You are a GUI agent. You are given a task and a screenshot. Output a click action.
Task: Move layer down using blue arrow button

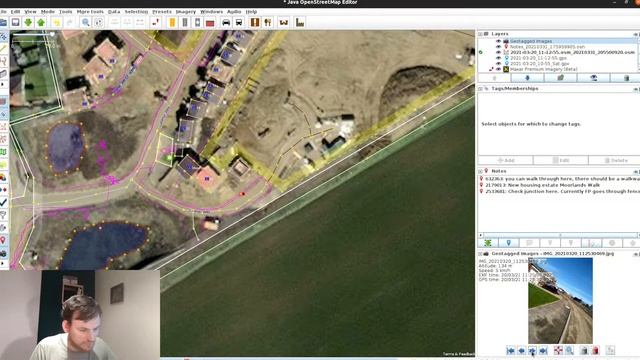click(x=527, y=78)
